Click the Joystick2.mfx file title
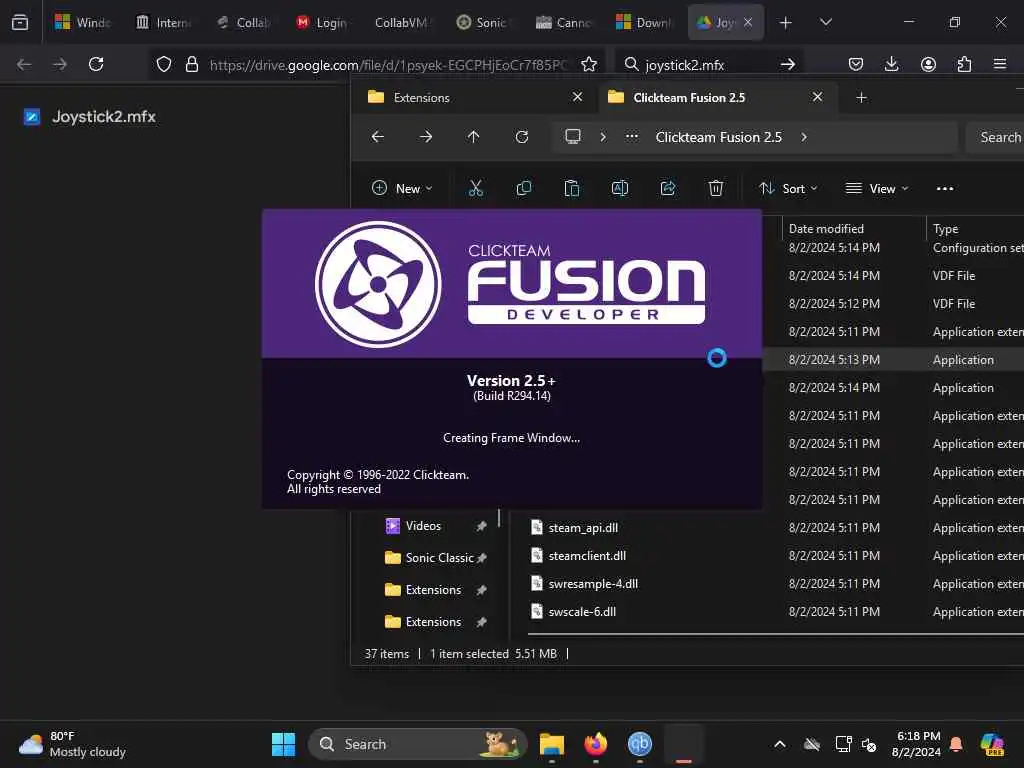Viewport: 1024px width, 768px height. [104, 117]
